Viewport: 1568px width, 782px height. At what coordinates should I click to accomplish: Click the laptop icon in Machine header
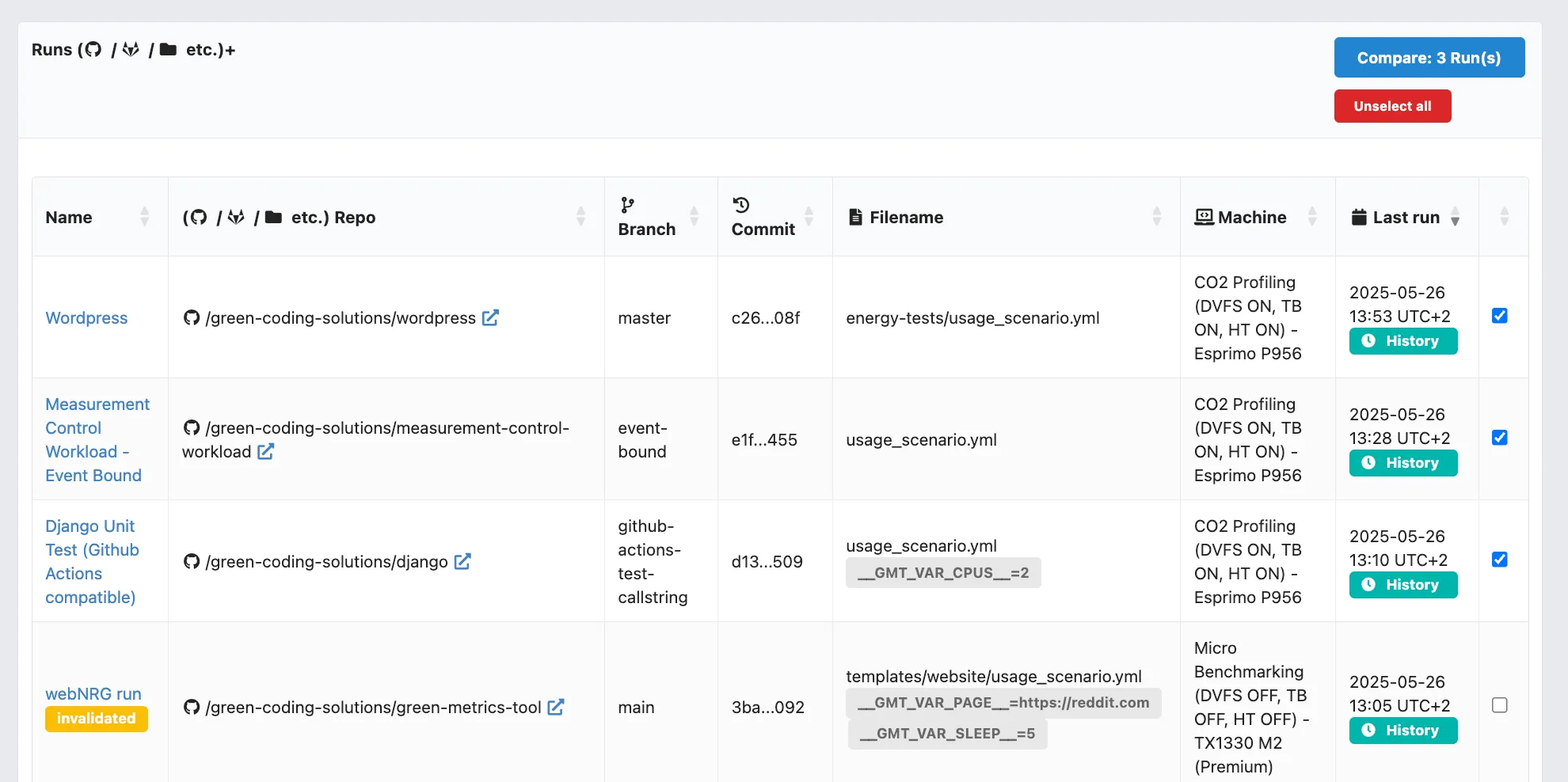coord(1204,217)
